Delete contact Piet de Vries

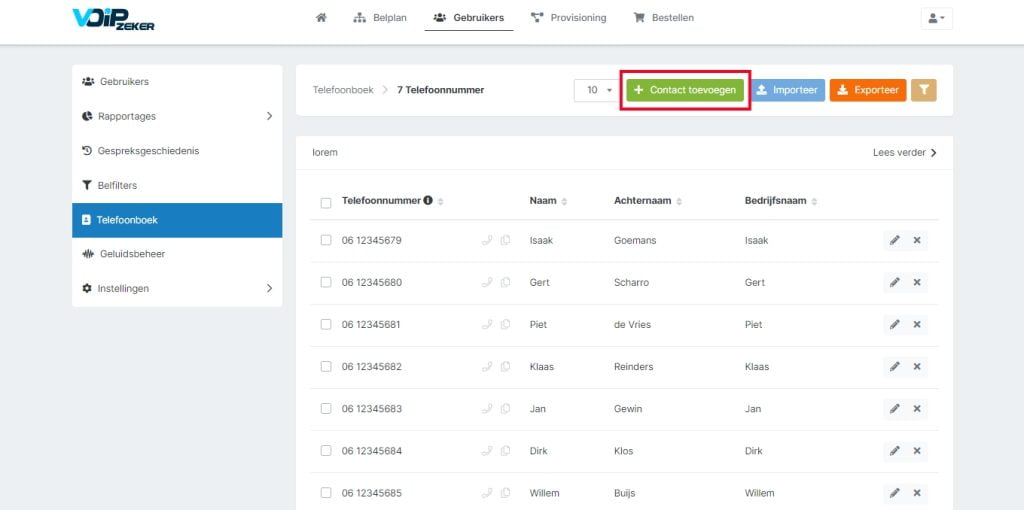(917, 325)
